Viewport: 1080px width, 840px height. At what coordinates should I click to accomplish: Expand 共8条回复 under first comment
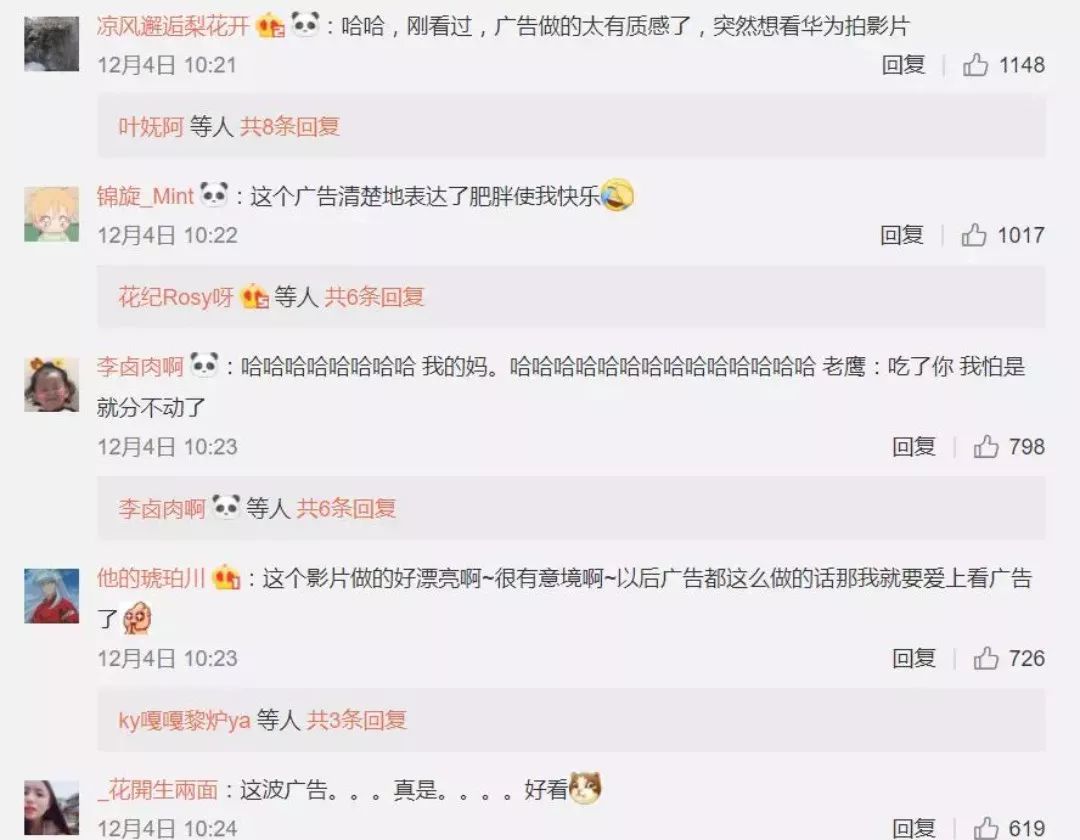click(289, 127)
